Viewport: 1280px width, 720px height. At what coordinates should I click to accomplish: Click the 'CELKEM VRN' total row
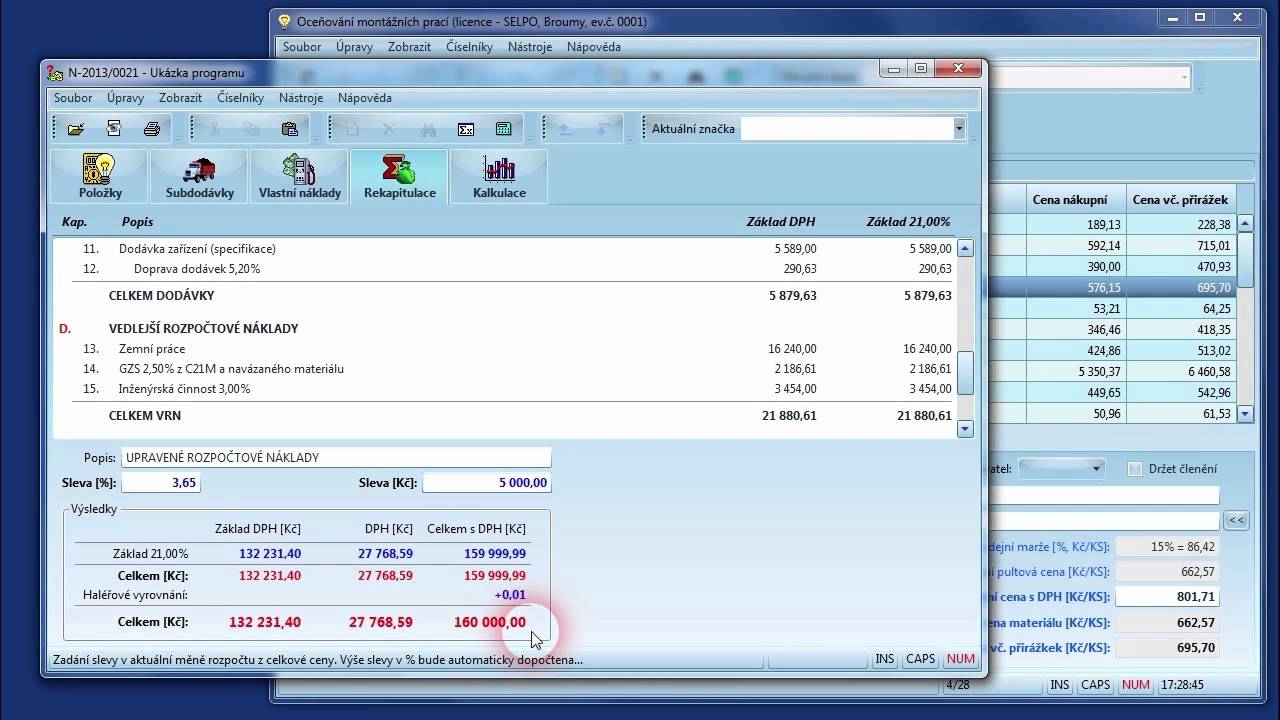tap(506, 415)
